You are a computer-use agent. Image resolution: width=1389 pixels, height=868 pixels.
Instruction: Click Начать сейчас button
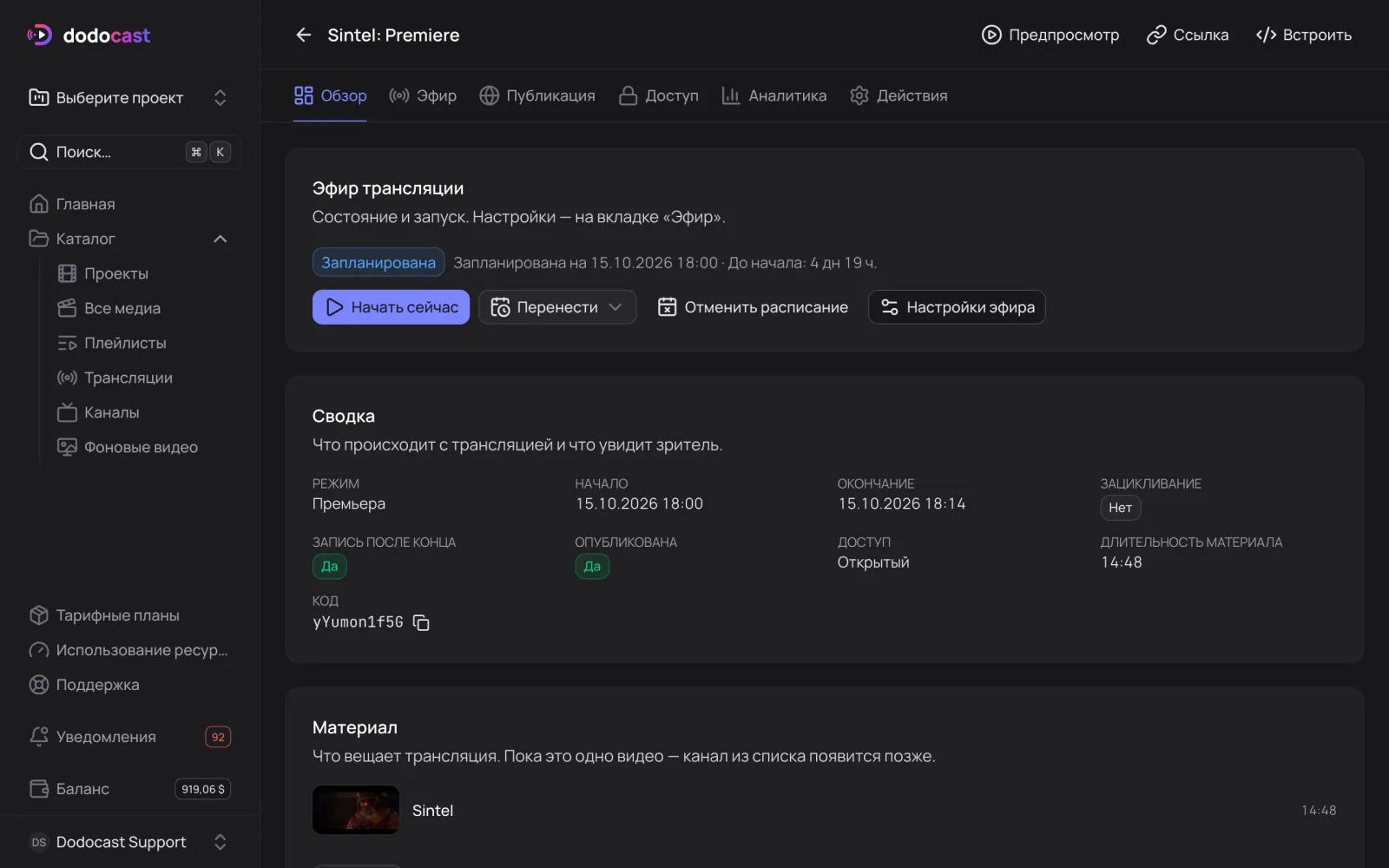[x=391, y=307]
